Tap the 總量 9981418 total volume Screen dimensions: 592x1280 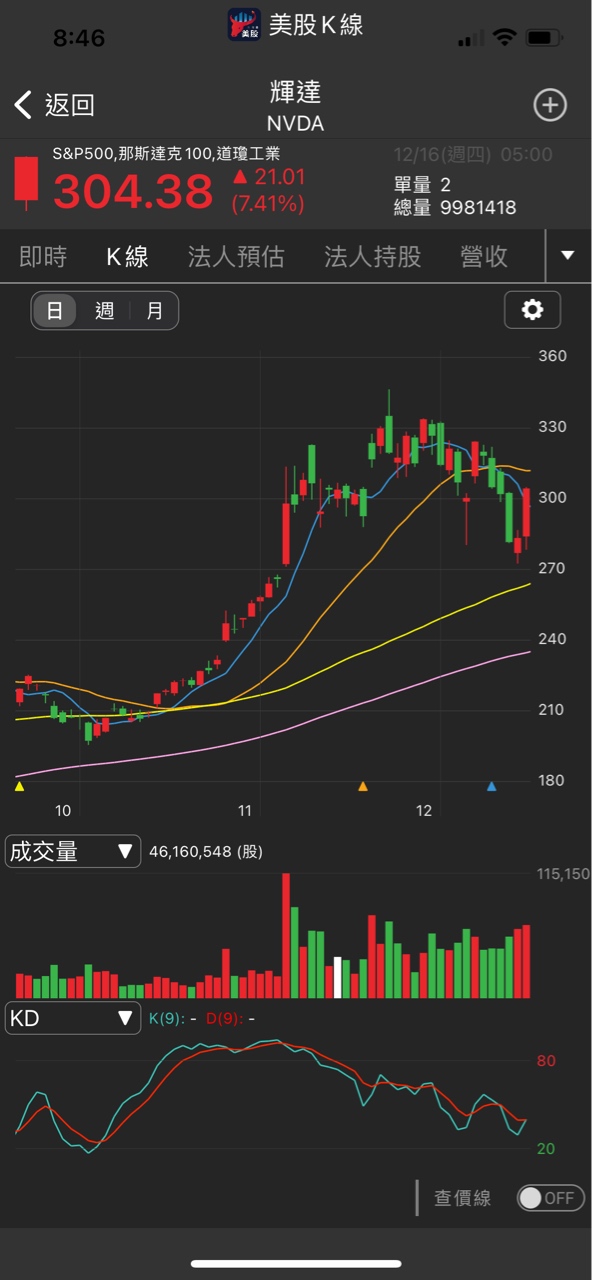[455, 208]
